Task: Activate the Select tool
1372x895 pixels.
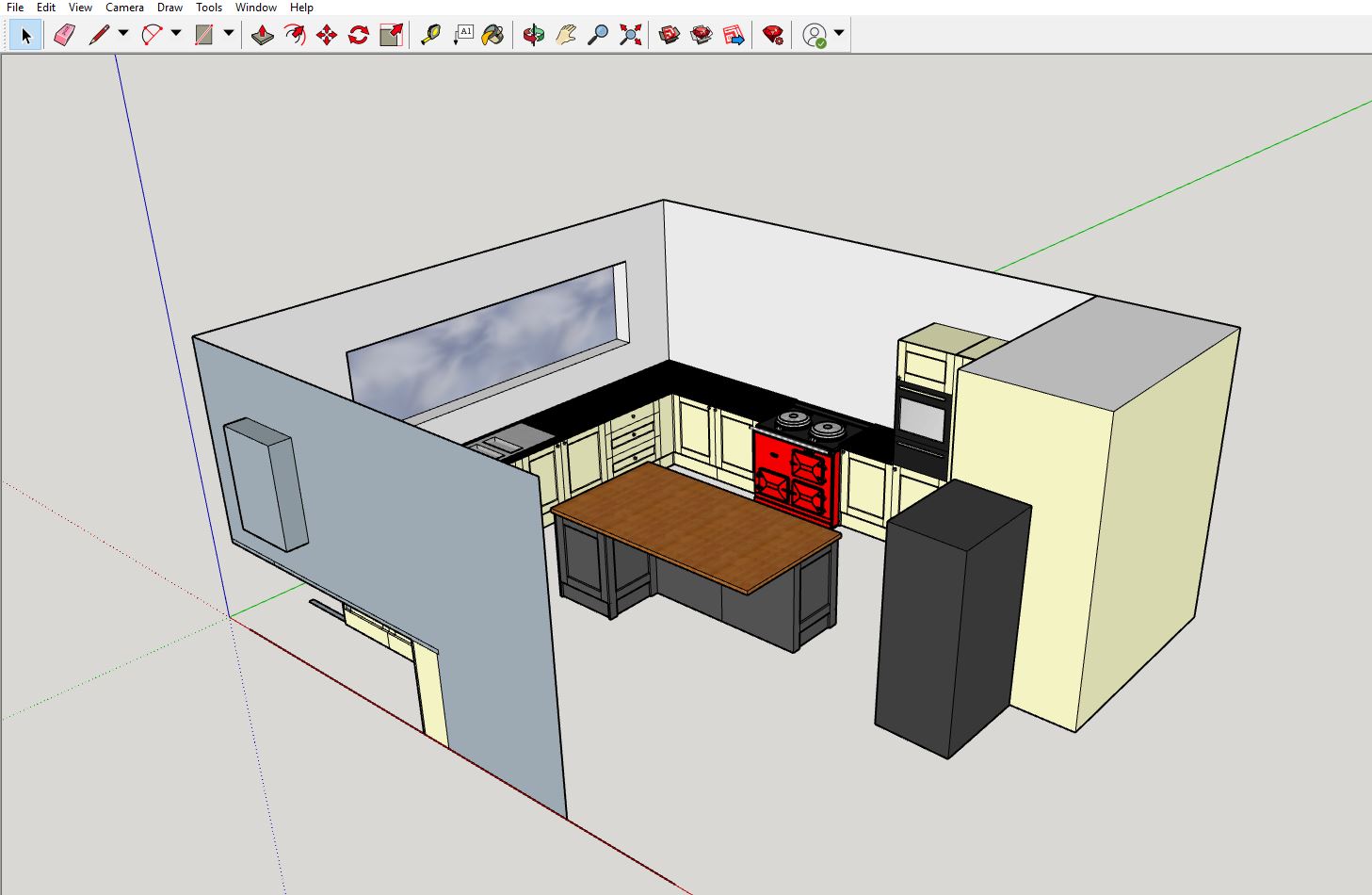Action: [25, 34]
